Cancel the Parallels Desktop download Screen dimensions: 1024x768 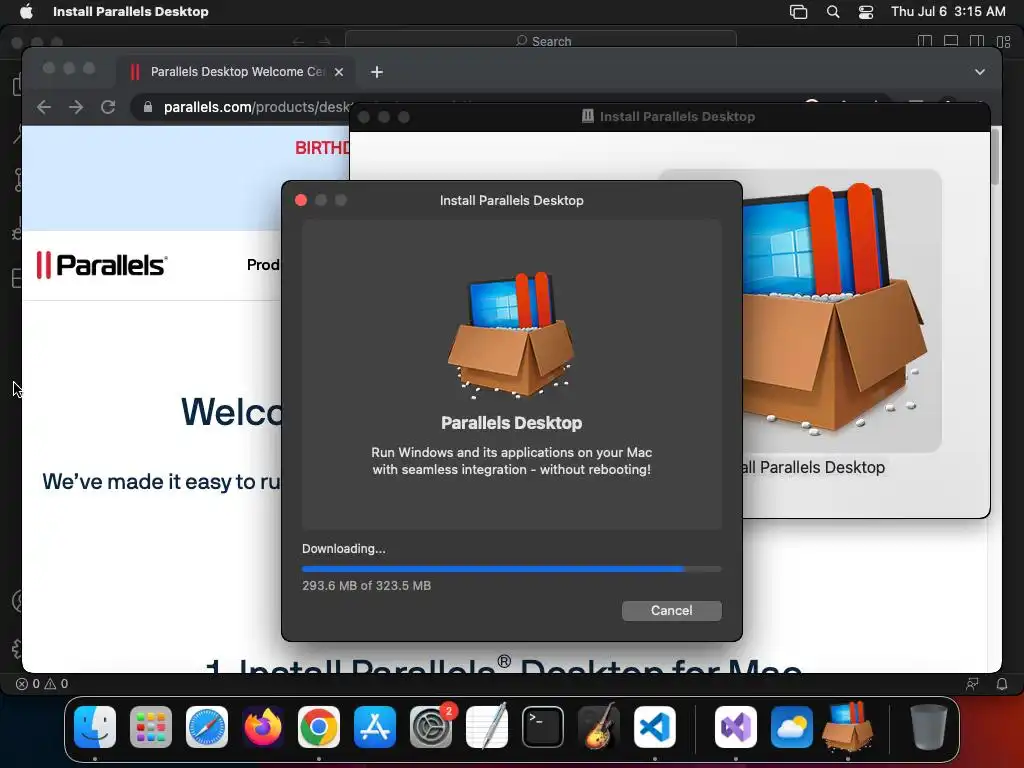tap(671, 611)
